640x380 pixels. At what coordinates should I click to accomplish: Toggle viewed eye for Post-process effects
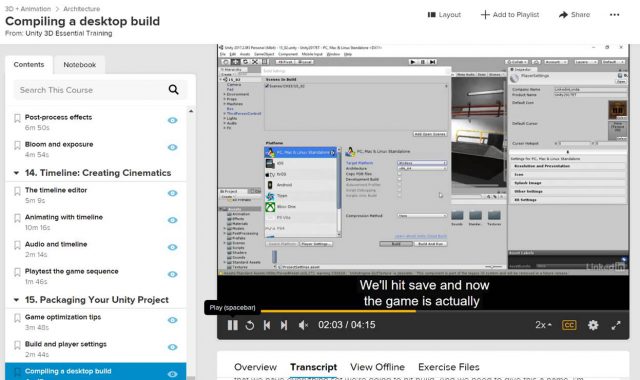(173, 120)
